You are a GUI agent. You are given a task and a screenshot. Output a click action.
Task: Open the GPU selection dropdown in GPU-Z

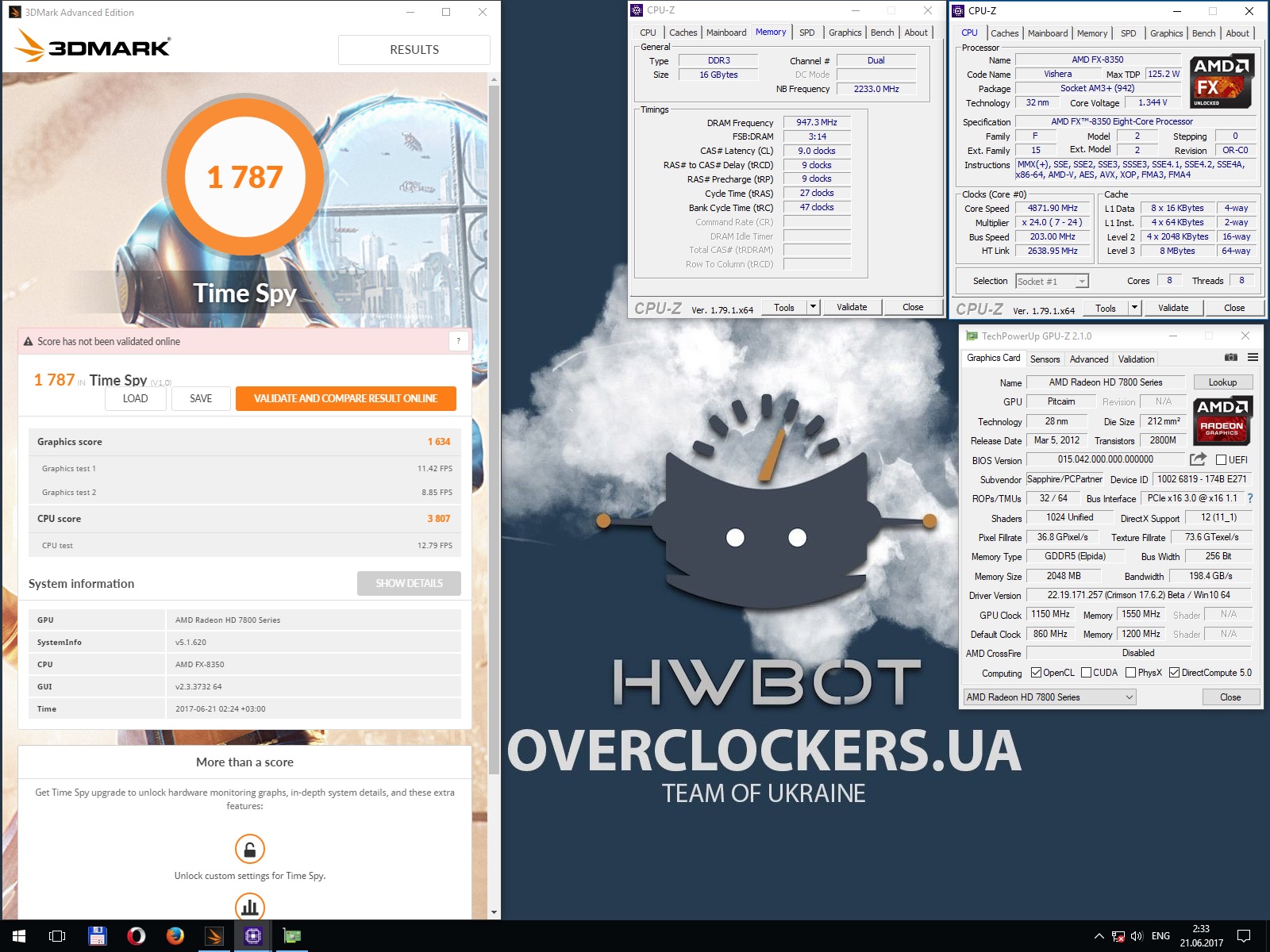click(1049, 697)
